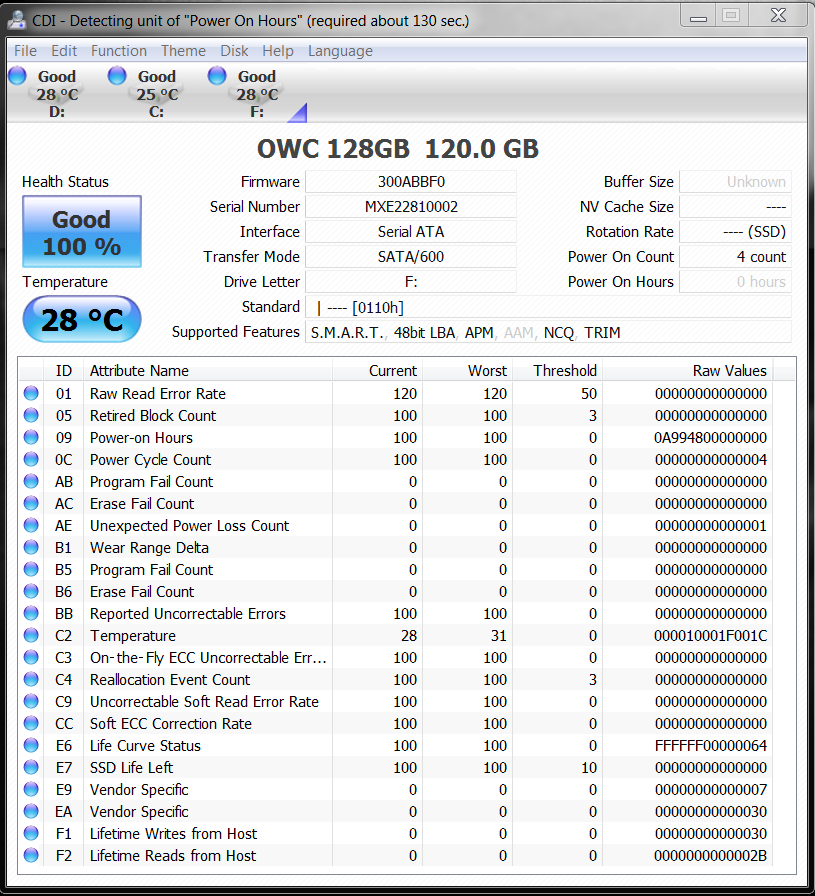815x896 pixels.
Task: Select the D: drive status orb
Action: pos(17,76)
